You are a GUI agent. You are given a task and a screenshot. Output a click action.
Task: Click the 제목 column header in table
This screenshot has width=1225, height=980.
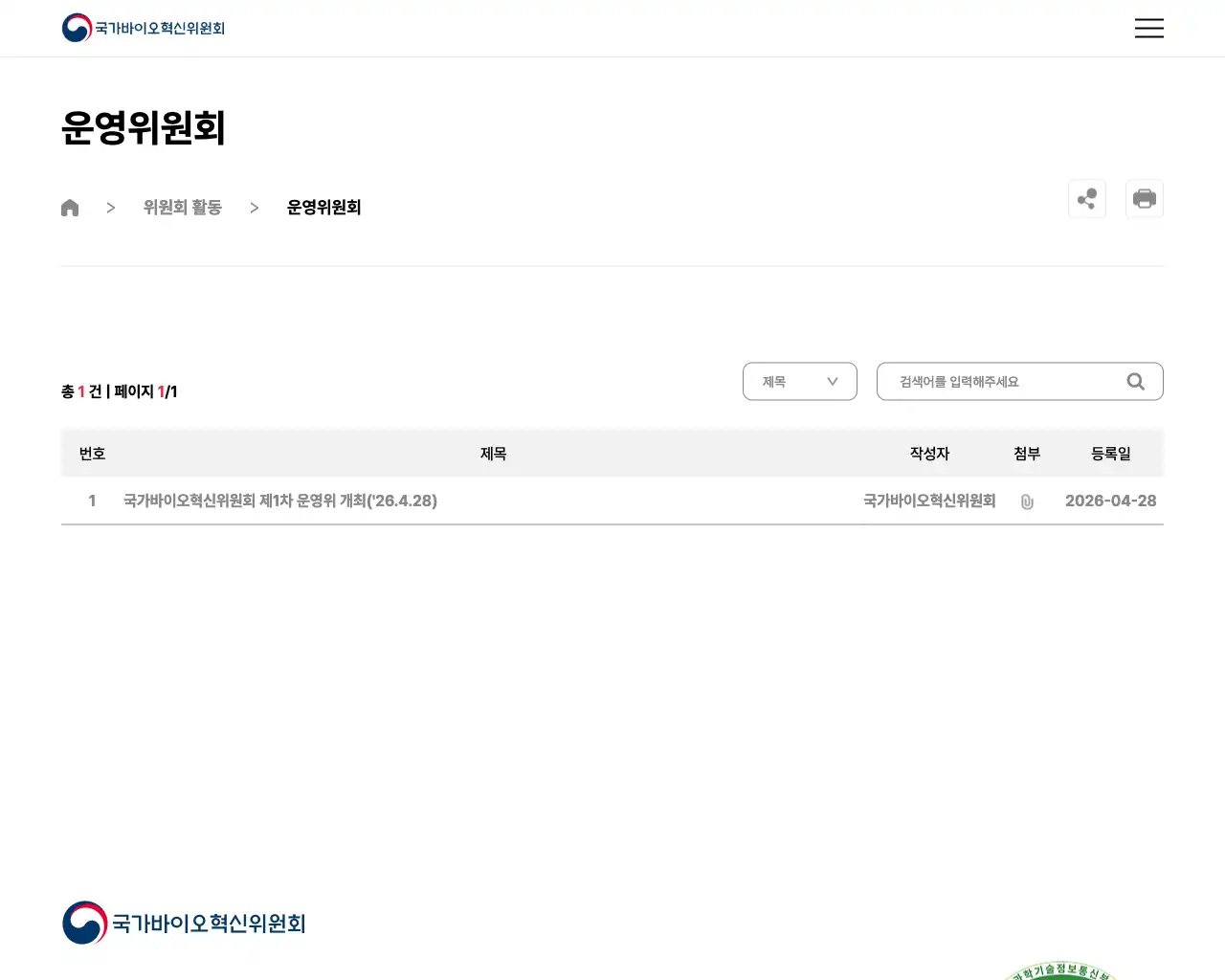493,454
